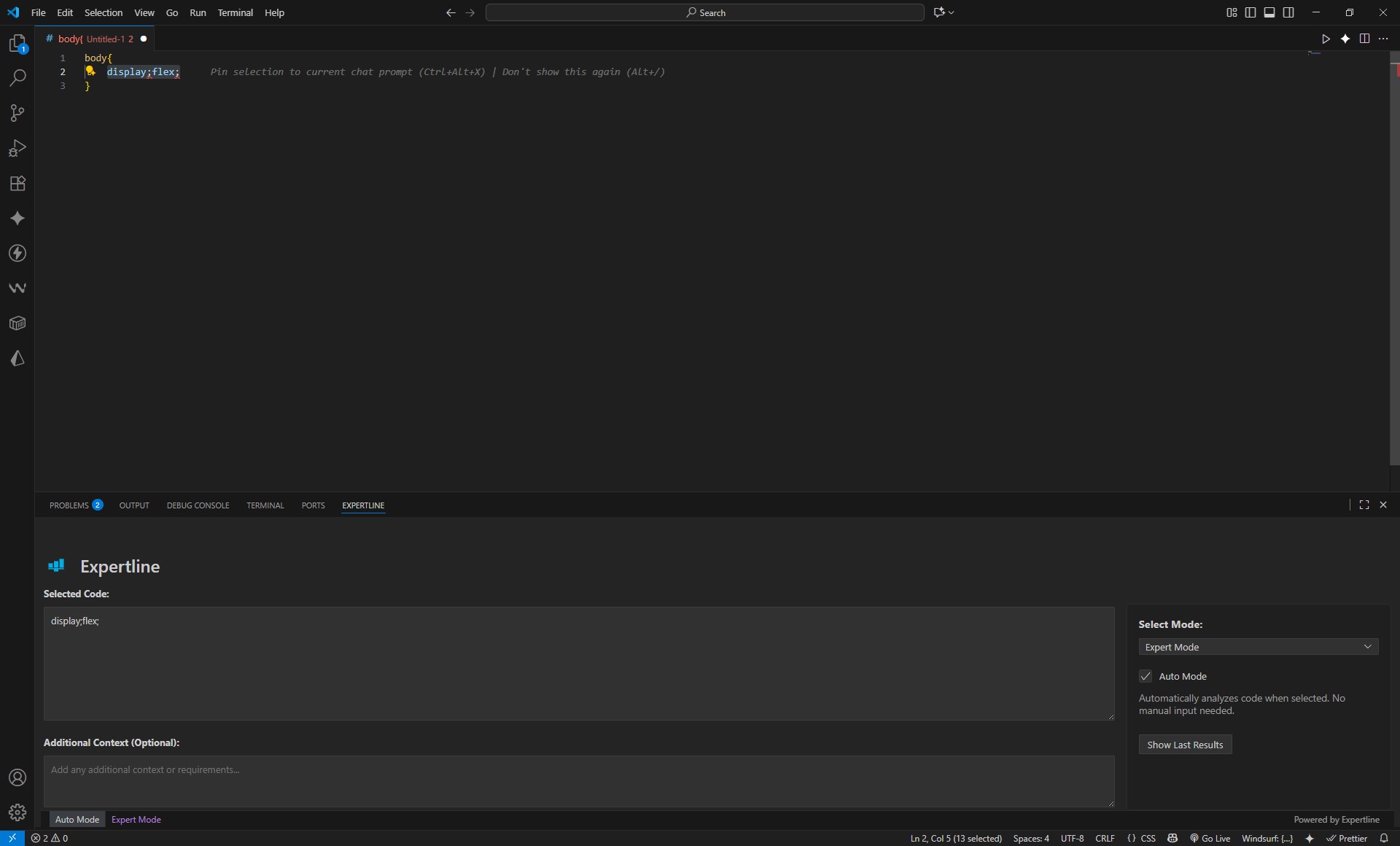Toggle the primary sidebar layout button
The width and height of the screenshot is (1400, 846).
[1251, 12]
